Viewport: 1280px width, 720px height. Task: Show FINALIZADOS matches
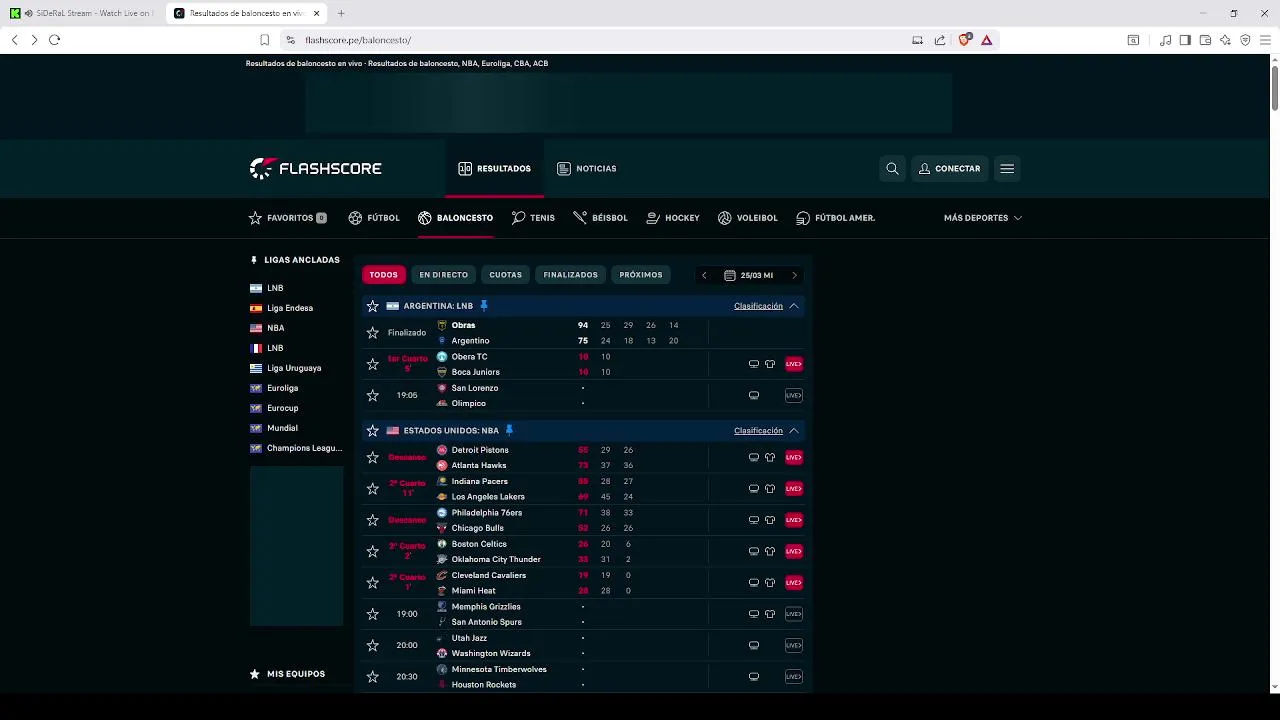570,275
